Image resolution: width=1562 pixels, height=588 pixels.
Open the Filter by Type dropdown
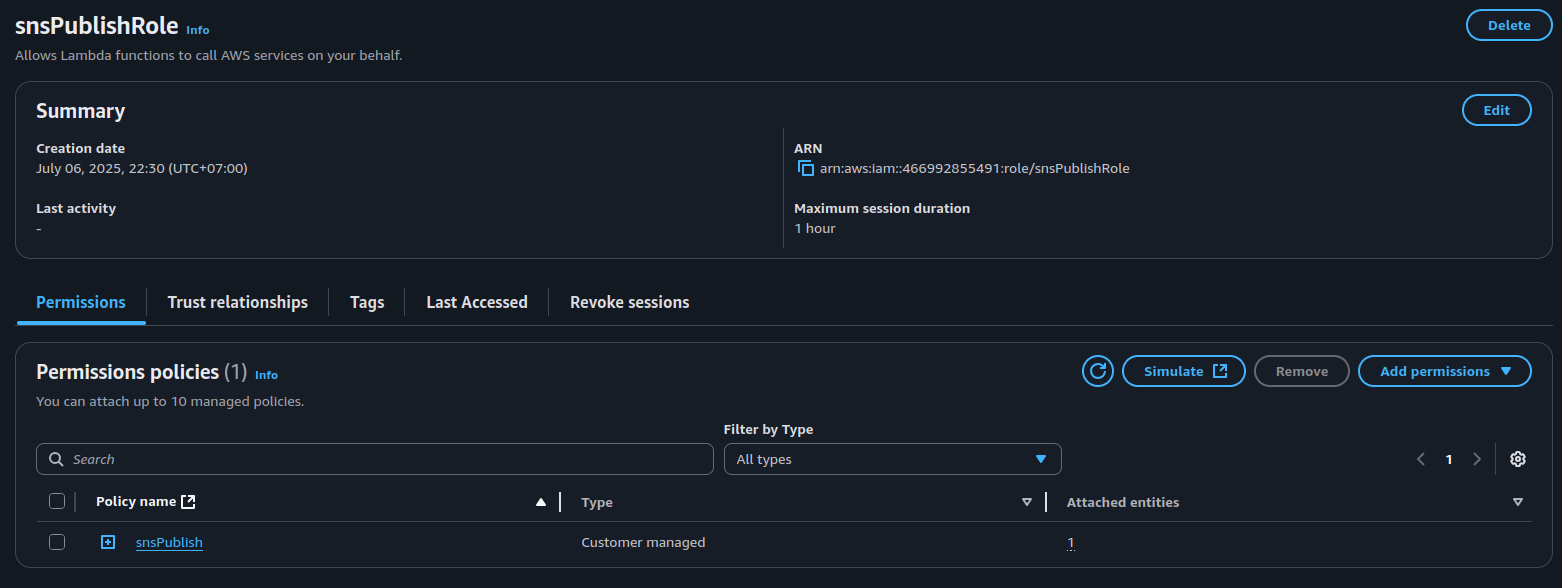pyautogui.click(x=892, y=459)
